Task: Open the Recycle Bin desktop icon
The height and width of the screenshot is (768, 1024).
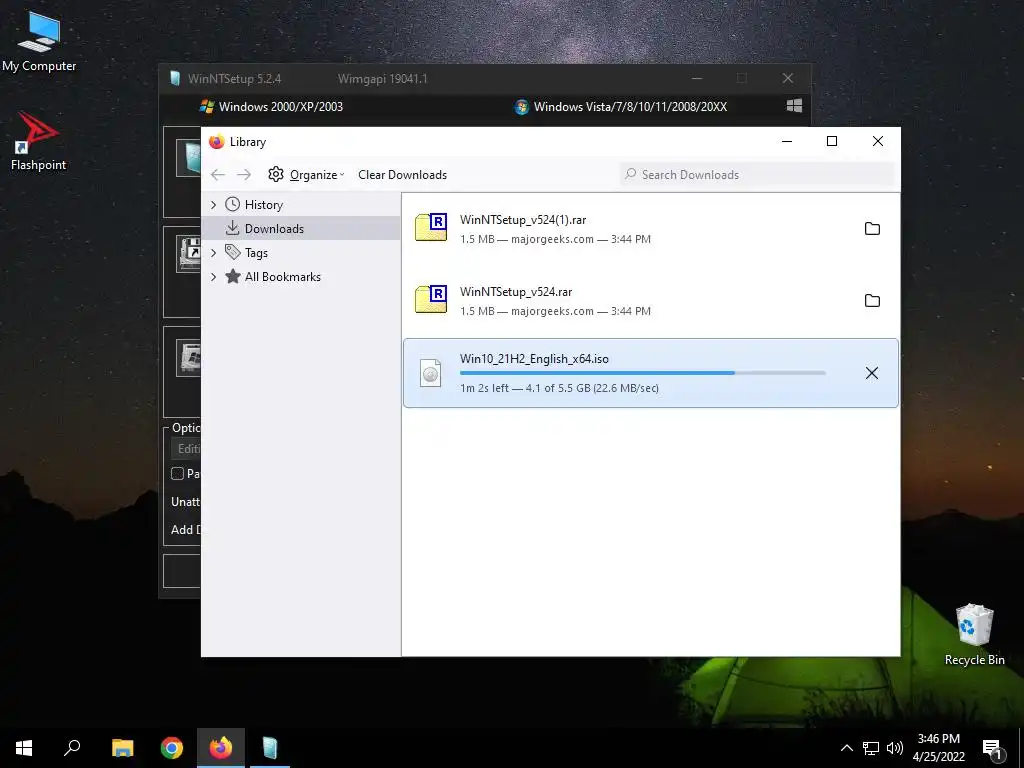Action: pyautogui.click(x=974, y=635)
